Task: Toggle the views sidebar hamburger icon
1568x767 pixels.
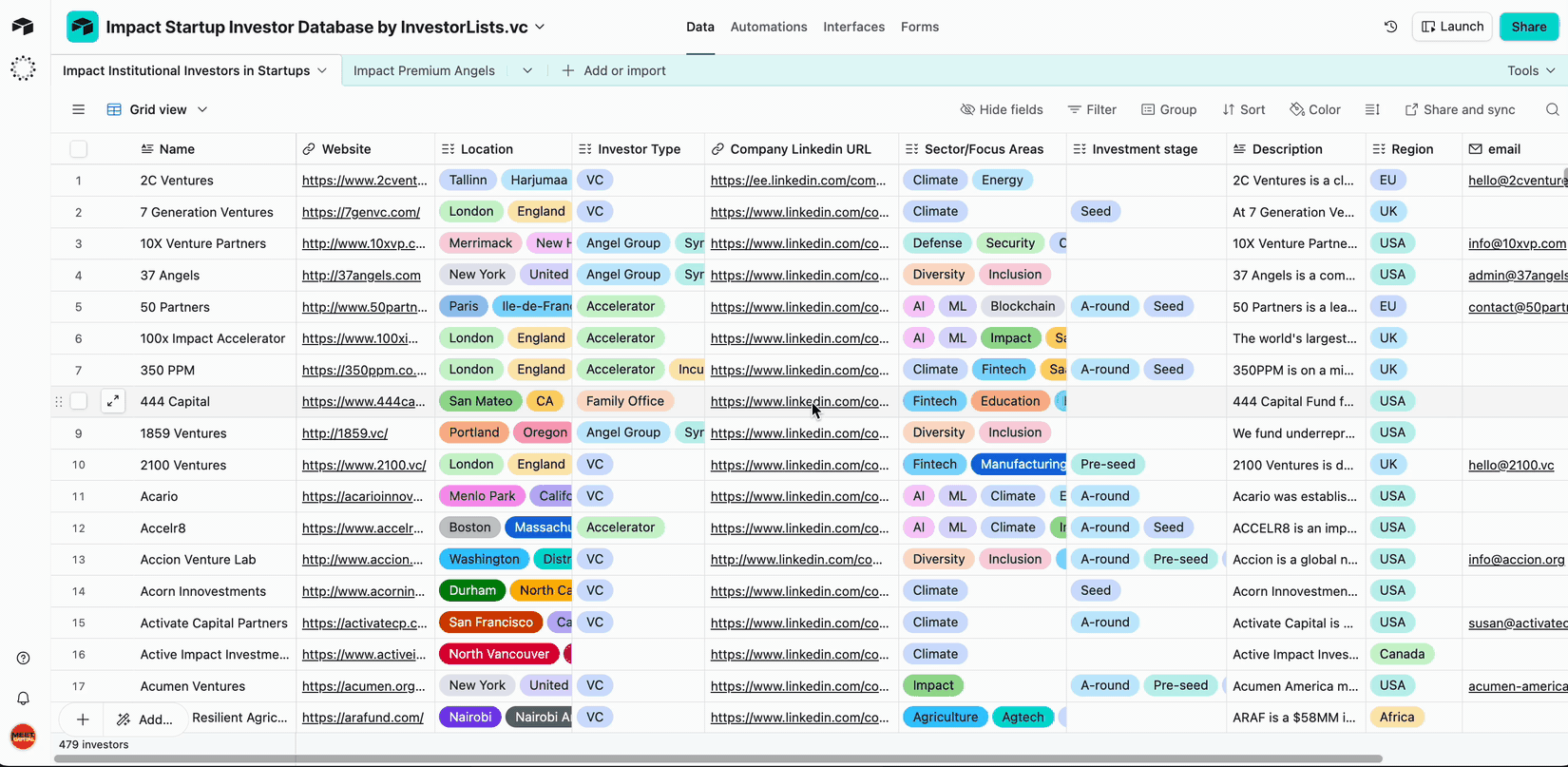Action: coord(79,110)
